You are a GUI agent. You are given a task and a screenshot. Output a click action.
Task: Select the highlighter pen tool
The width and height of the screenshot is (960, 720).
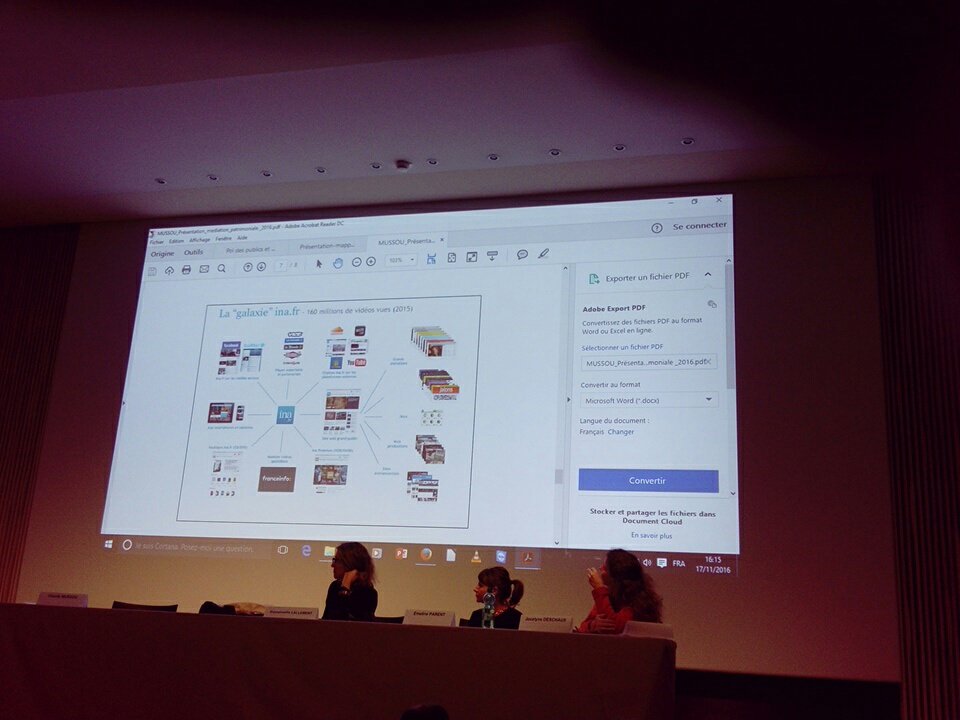click(543, 253)
